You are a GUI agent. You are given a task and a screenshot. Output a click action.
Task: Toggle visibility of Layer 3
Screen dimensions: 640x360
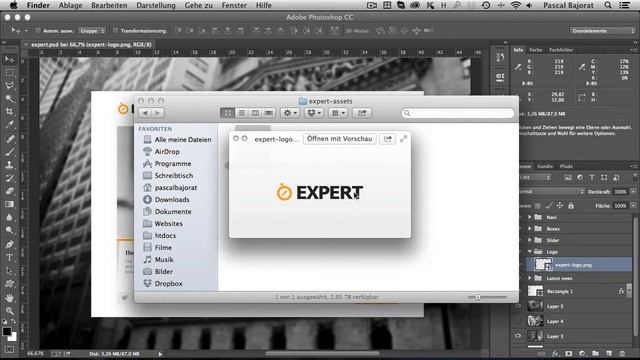[x=518, y=336]
